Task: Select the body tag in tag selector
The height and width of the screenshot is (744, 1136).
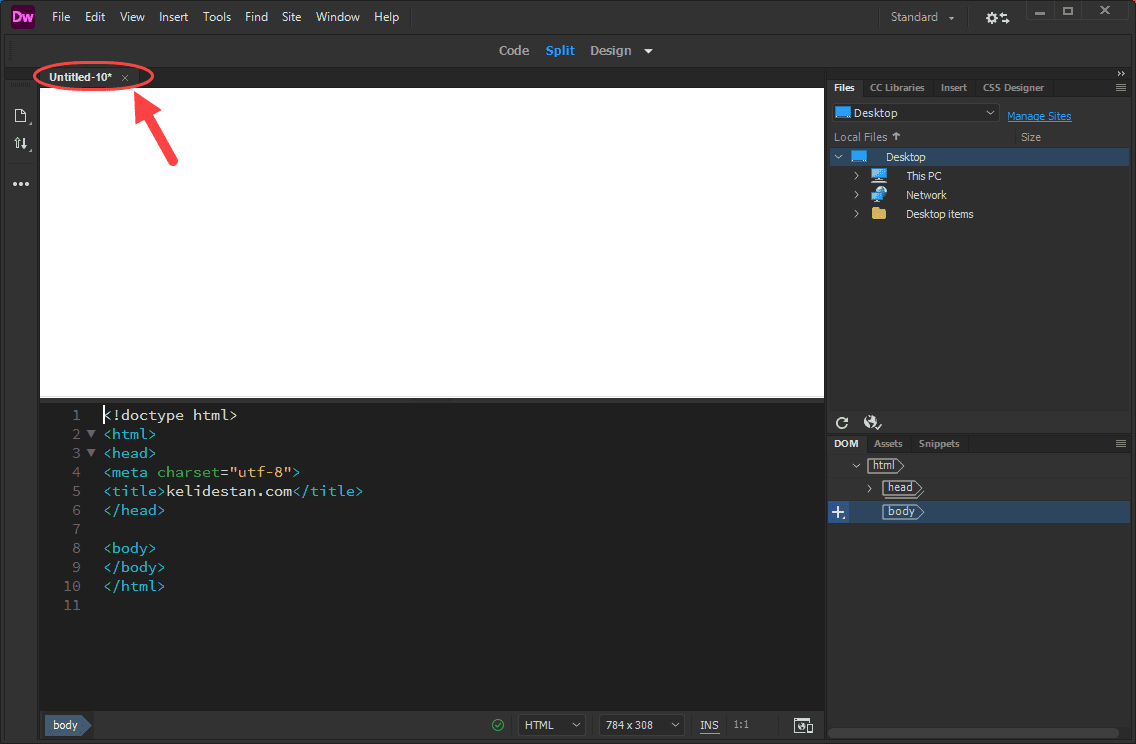Action: [67, 725]
